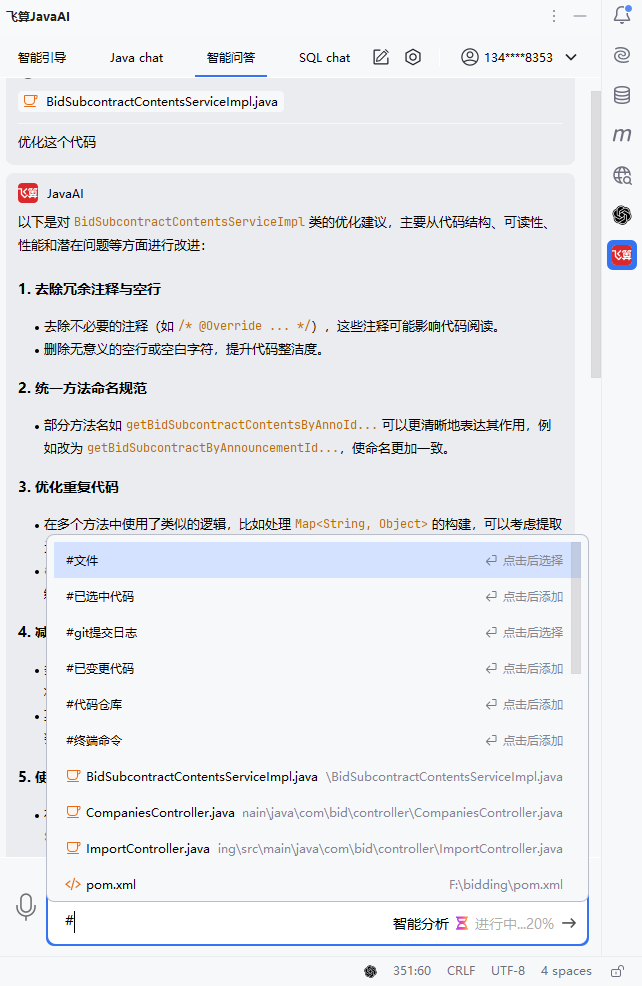
Task: Click the 351:60 cursor position indicator
Action: coord(412,971)
